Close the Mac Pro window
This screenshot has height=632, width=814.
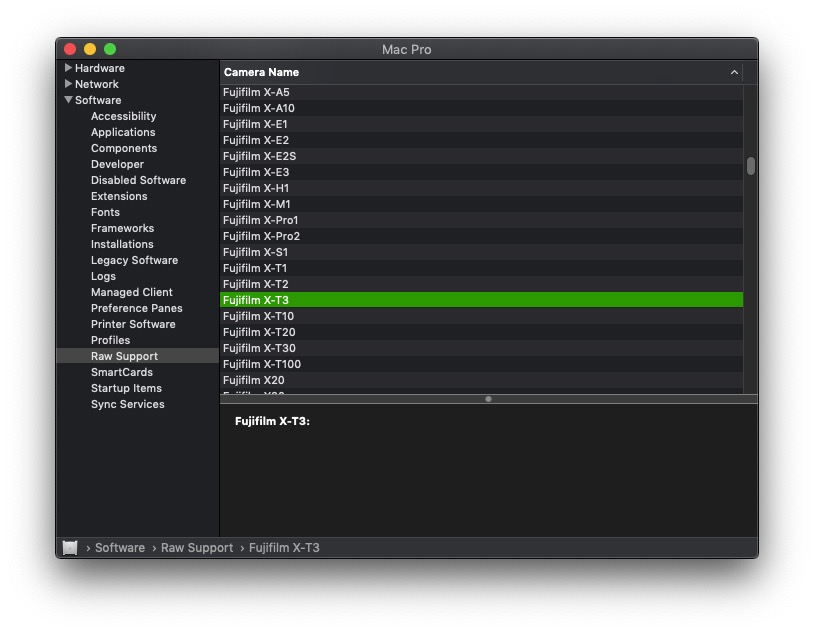click(70, 49)
